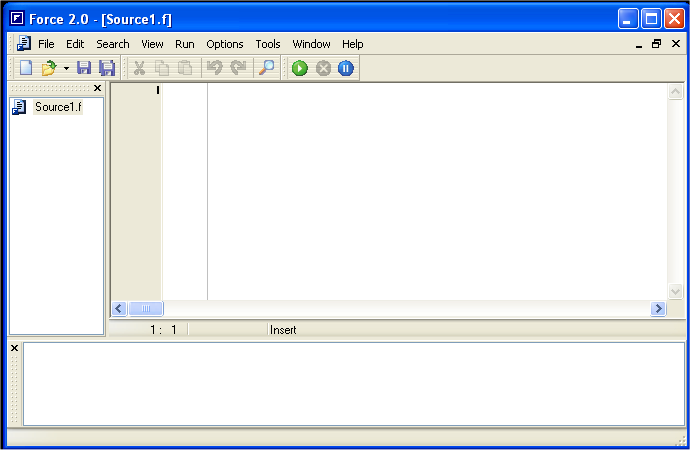This screenshot has height=450, width=690.
Task: Expand the open file dropdown arrow
Action: pyautogui.click(x=66, y=68)
